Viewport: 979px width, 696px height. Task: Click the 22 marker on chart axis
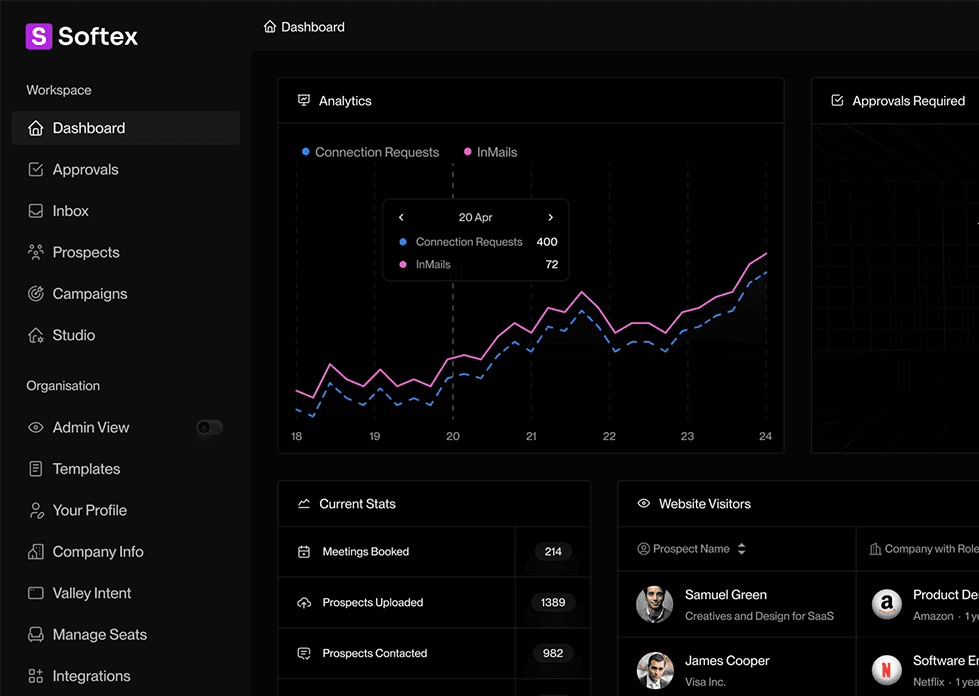tap(609, 436)
